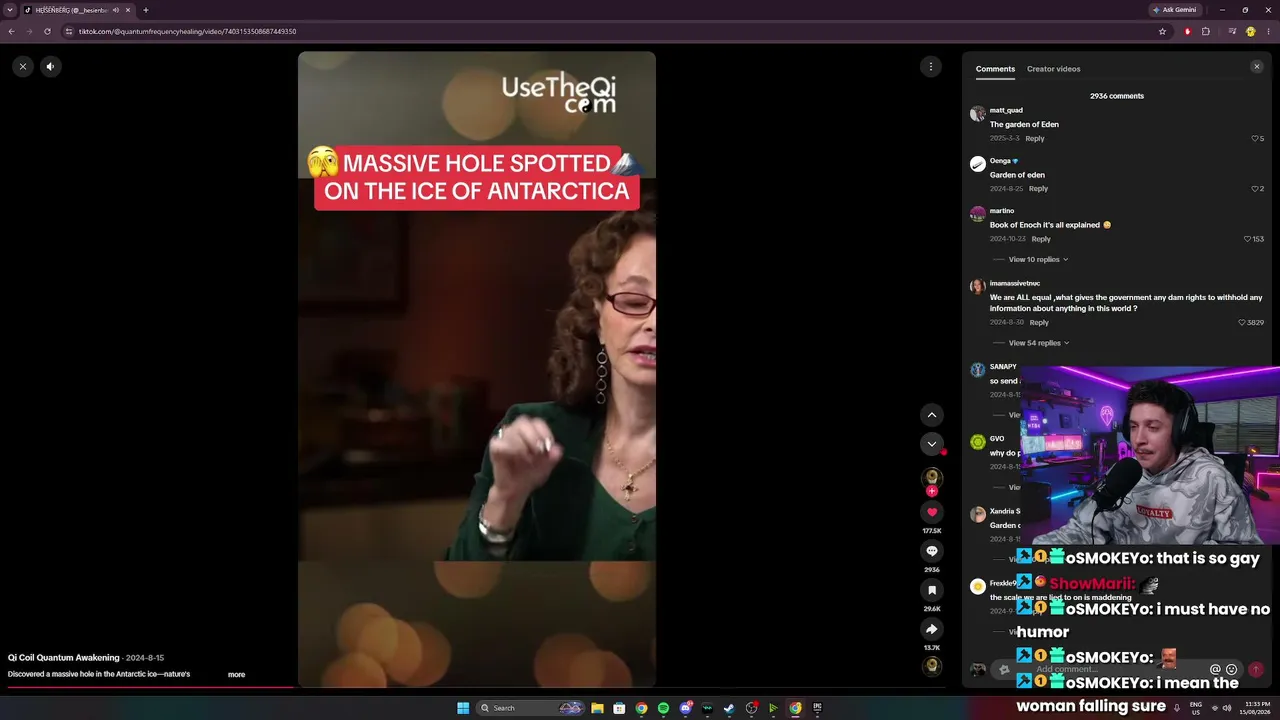Open File Explorer from the taskbar
Screen dimensions: 1280x720
[597, 708]
